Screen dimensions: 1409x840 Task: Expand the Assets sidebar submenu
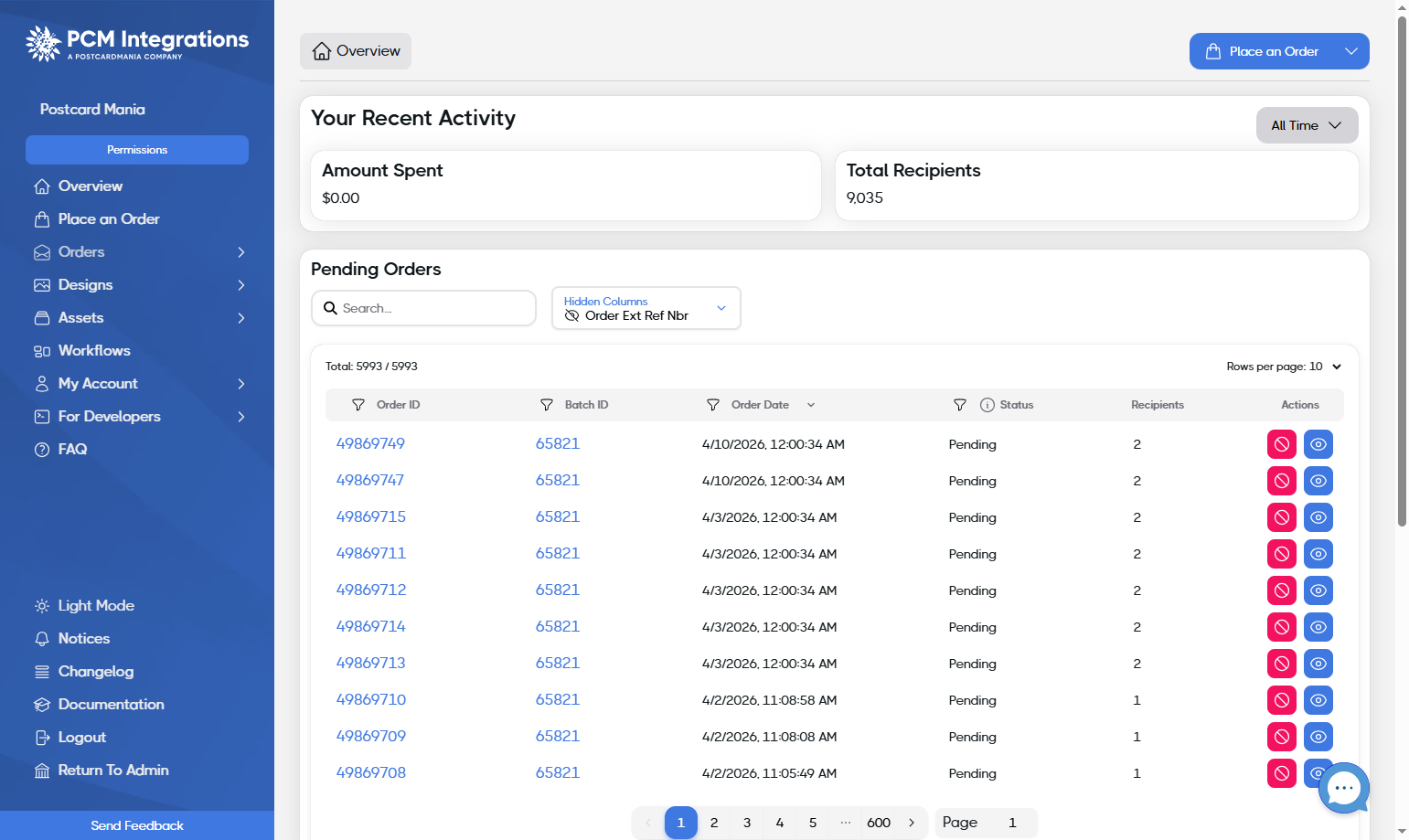241,318
